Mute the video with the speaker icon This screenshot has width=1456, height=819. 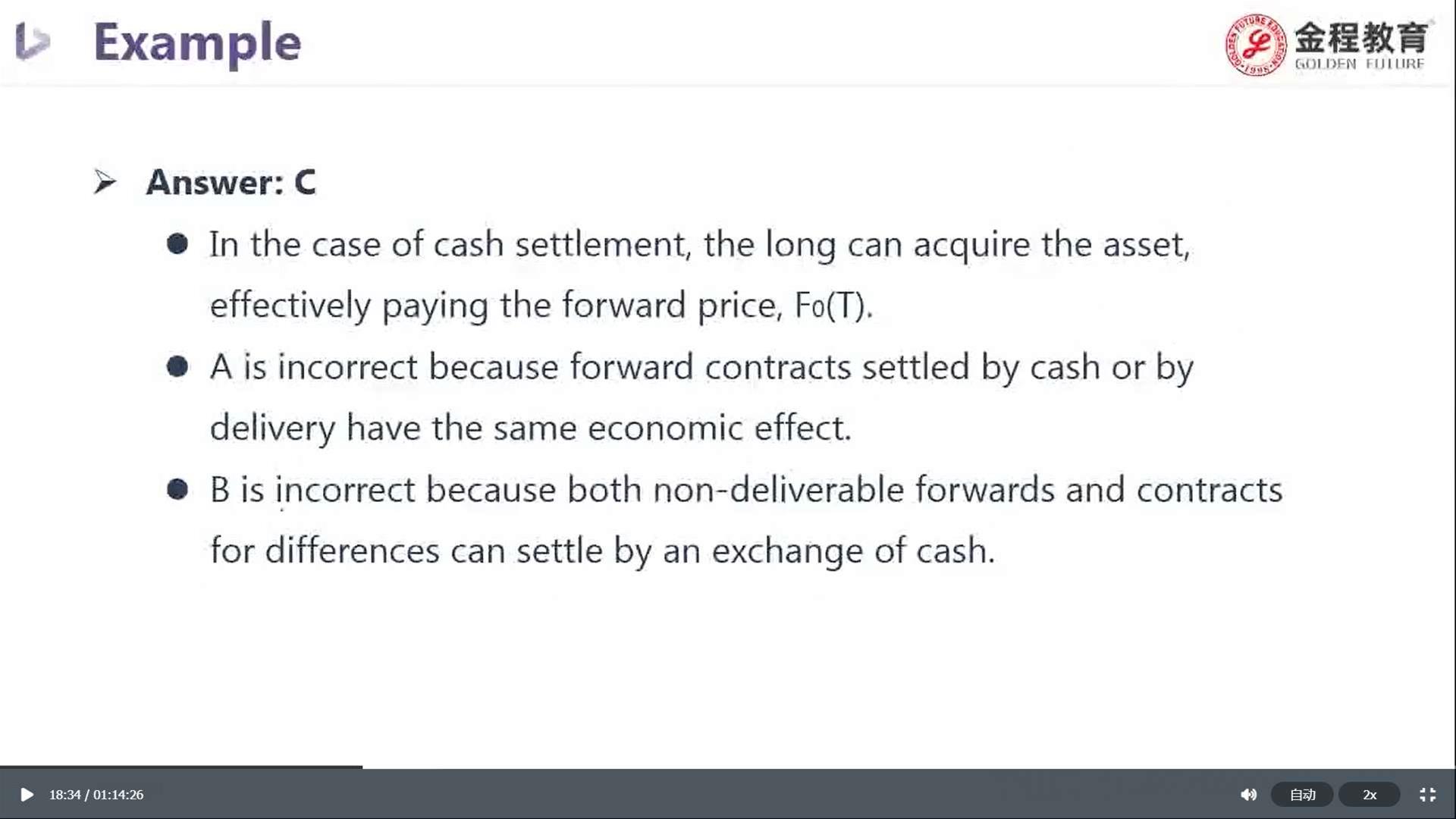coord(1248,795)
